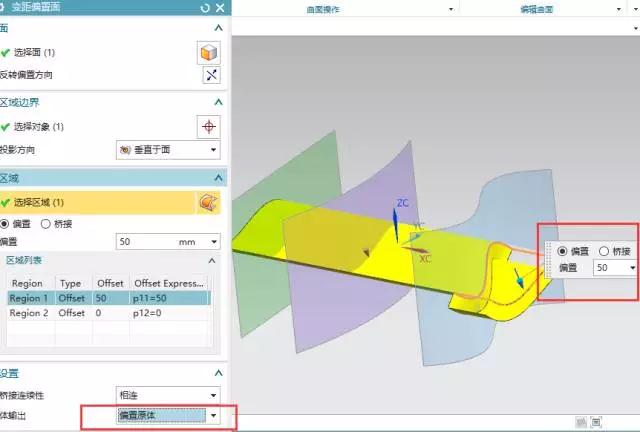This screenshot has width=640, height=432.
Task: Click the reverse offset direction icon
Action: [210, 76]
